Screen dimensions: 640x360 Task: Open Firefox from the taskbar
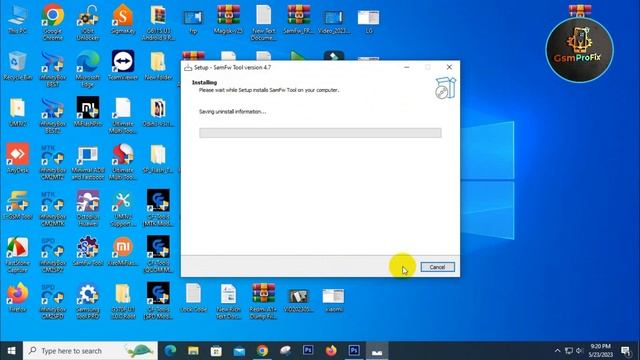point(331,351)
